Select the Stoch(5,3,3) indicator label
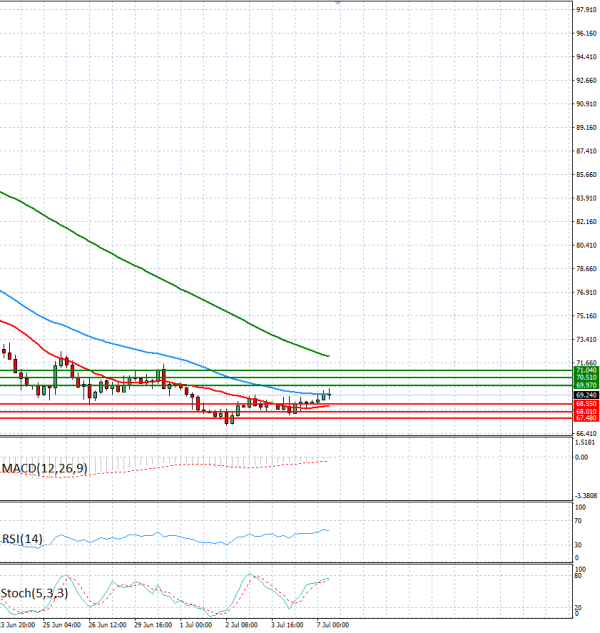 pos(34,593)
